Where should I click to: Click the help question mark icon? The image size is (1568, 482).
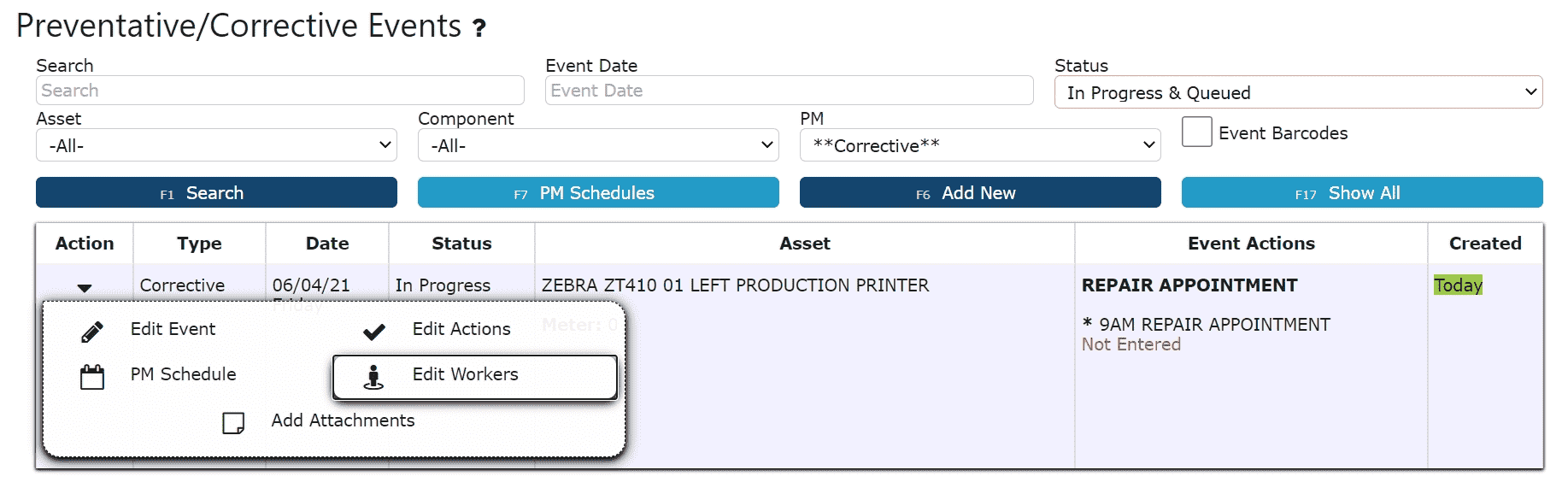pyautogui.click(x=479, y=28)
